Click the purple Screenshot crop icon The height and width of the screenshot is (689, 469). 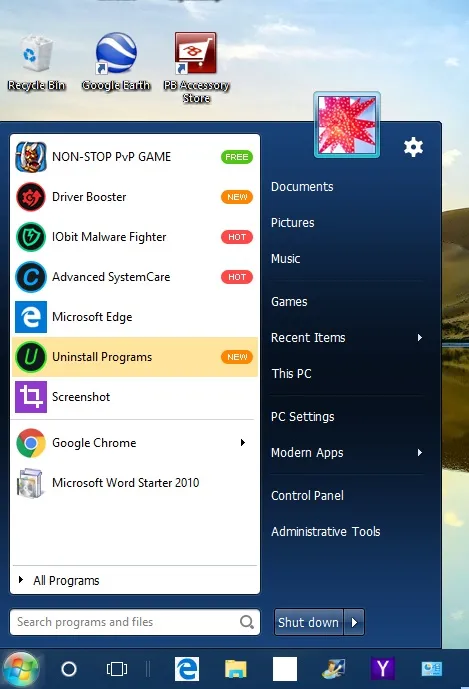coord(31,397)
